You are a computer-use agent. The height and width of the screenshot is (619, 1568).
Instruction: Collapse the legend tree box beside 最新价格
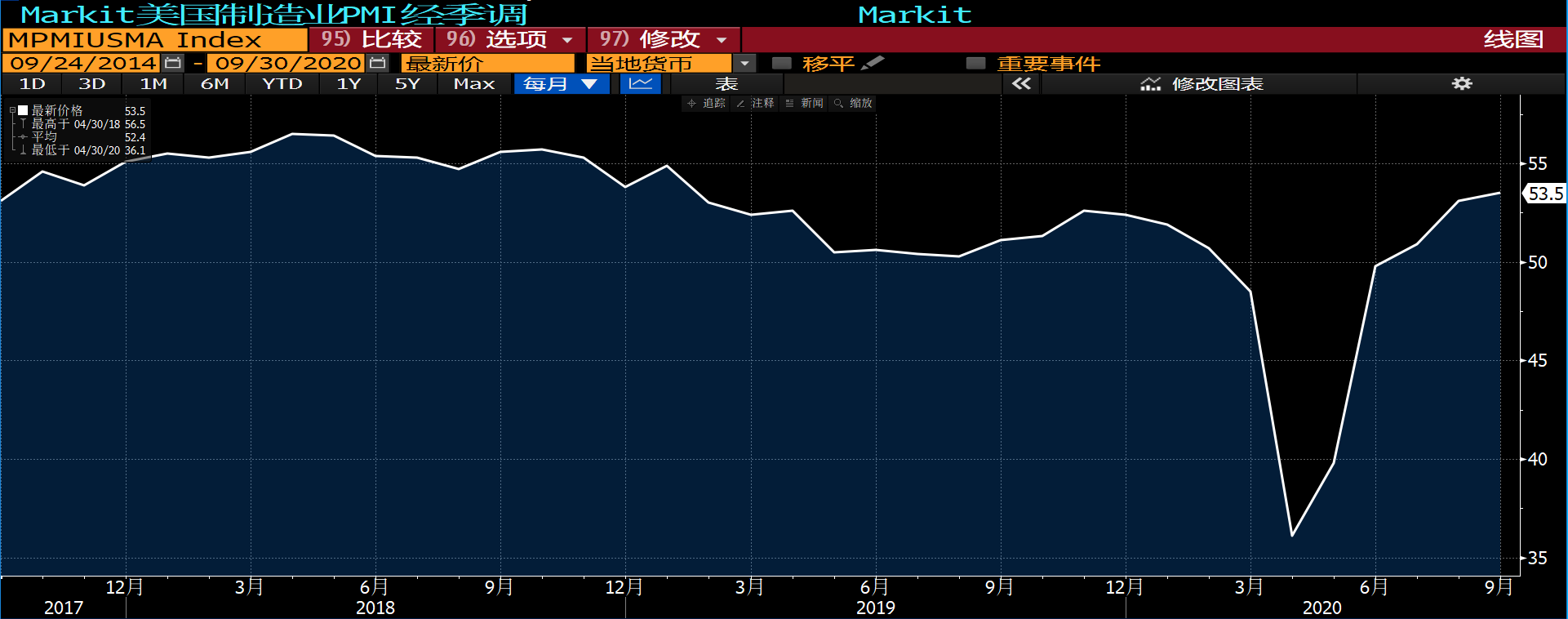click(12, 110)
